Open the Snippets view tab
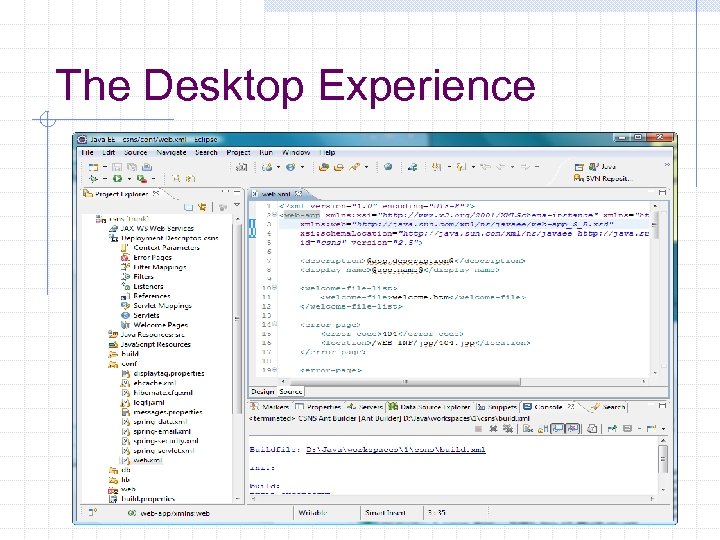 (497, 407)
